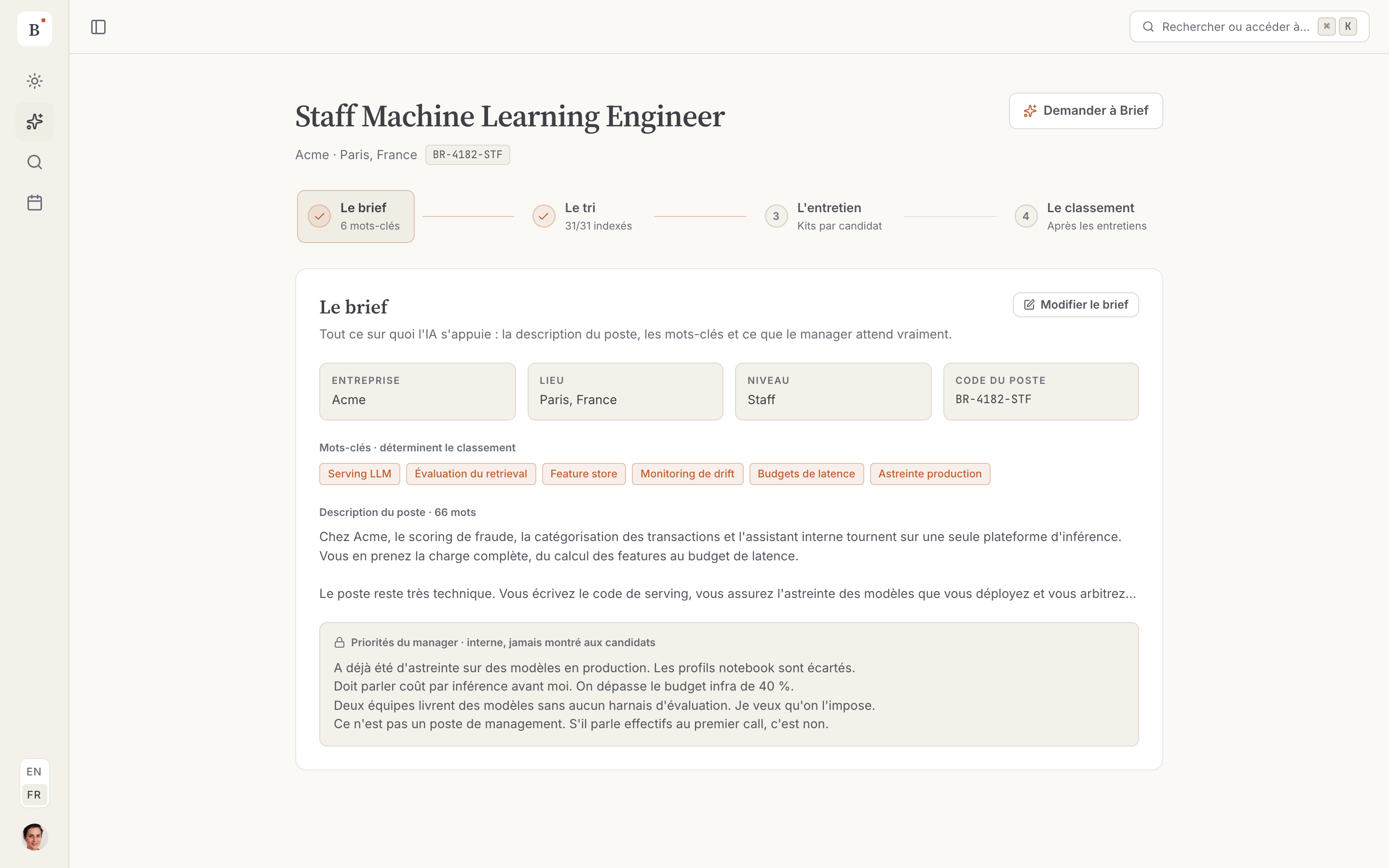This screenshot has width=1389, height=868.
Task: Click "Mots-clés · déterminent le classement" label
Action: 417,448
